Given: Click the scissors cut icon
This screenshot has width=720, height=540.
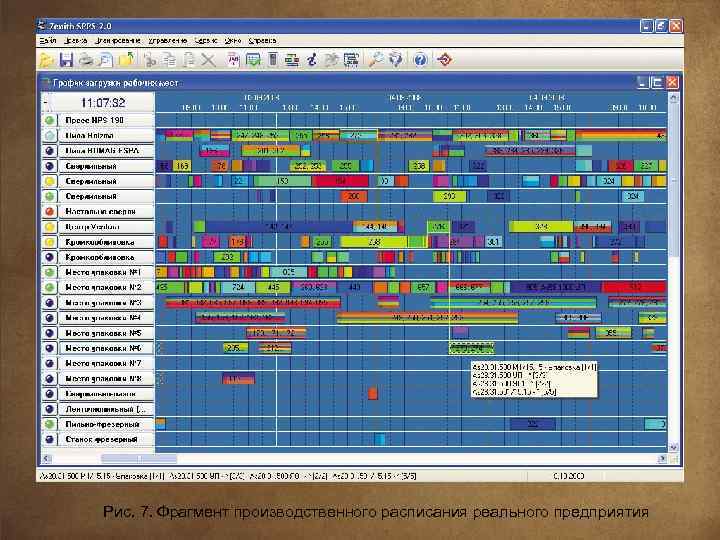Looking at the screenshot, I should (x=149, y=60).
